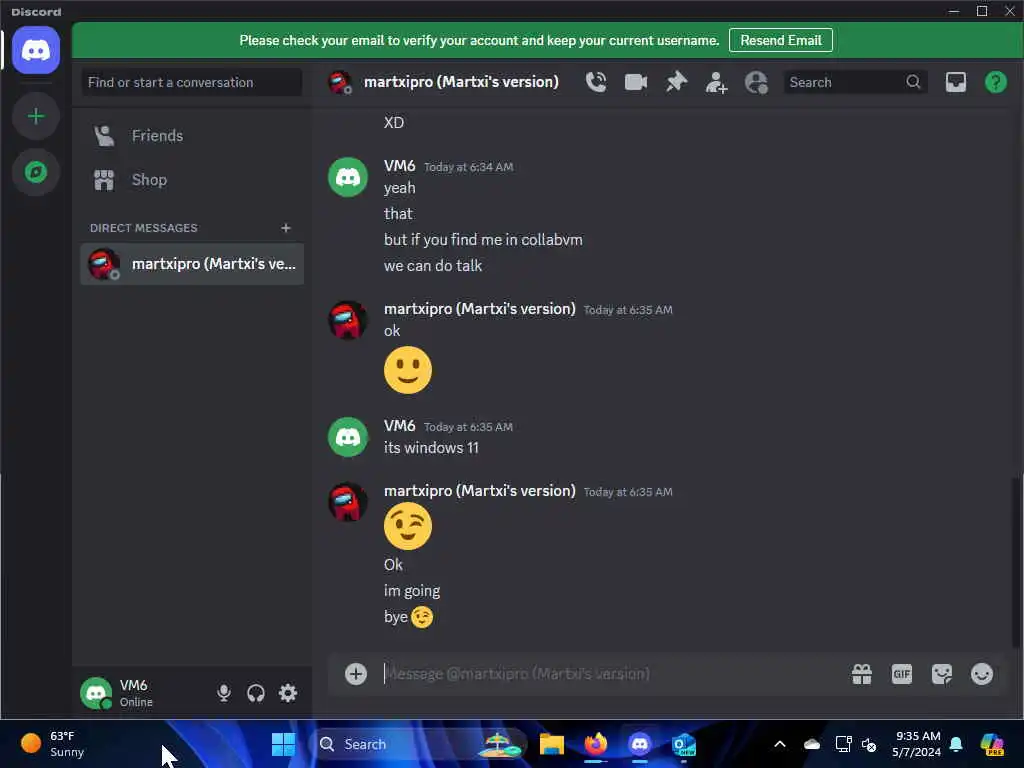Open File Explorer from taskbar

pos(551,744)
